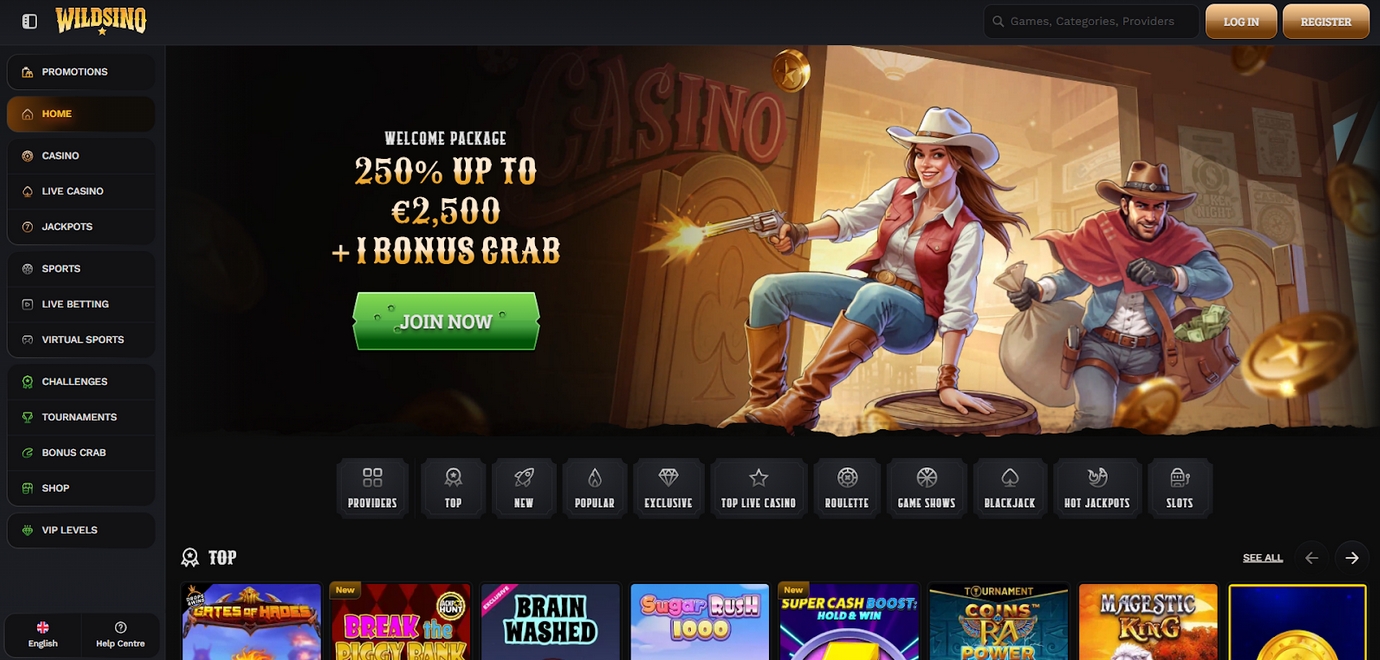The height and width of the screenshot is (660, 1380).
Task: Collapse the sidebar with the panel icon
Action: (x=29, y=21)
